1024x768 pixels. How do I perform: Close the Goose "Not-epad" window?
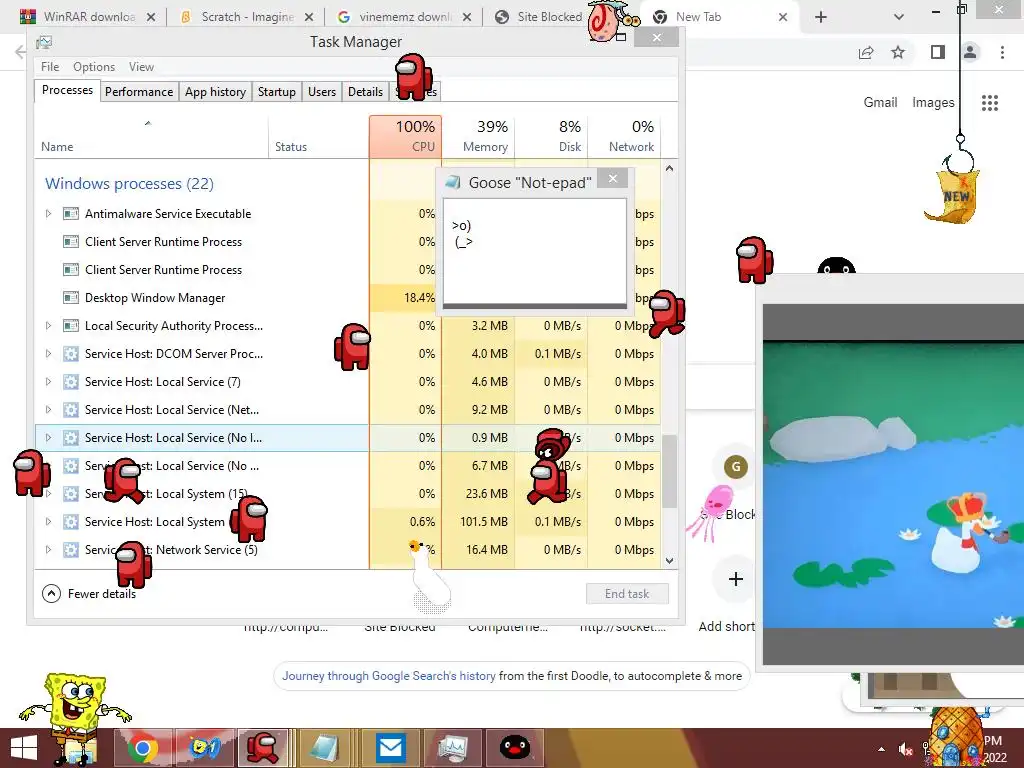pos(613,178)
